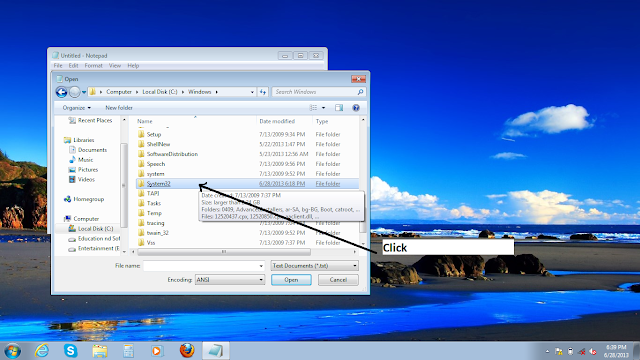Image resolution: width=640 pixels, height=360 pixels.
Task: Click the horizontal scrollbar under file list
Action: [224, 252]
